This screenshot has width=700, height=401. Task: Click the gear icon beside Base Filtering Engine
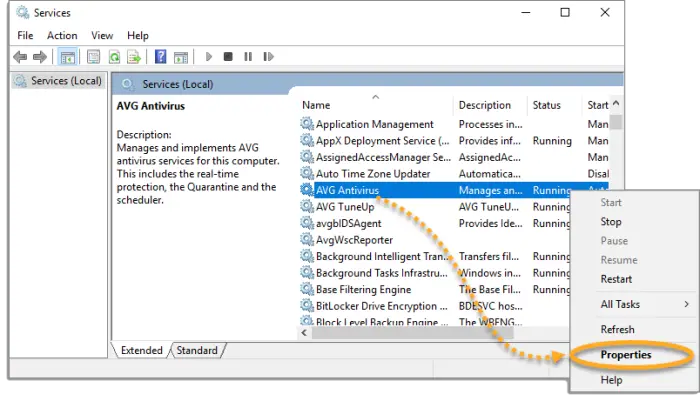pyautogui.click(x=307, y=289)
